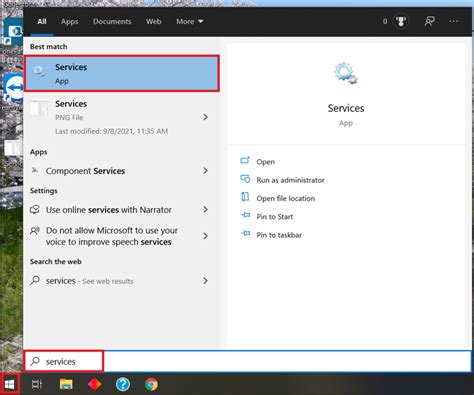Viewport: 474px width, 395px height.
Task: Expand the More filter dropdown
Action: tap(190, 21)
